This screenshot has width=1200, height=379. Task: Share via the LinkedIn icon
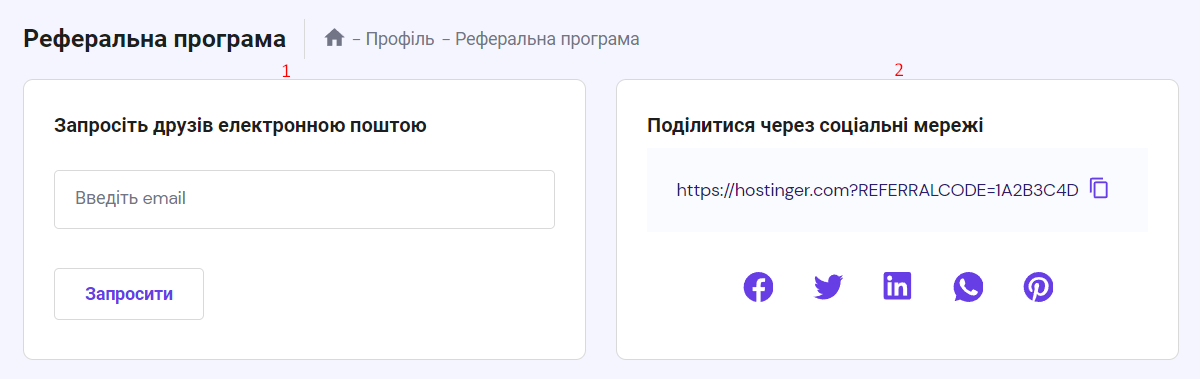tap(898, 287)
